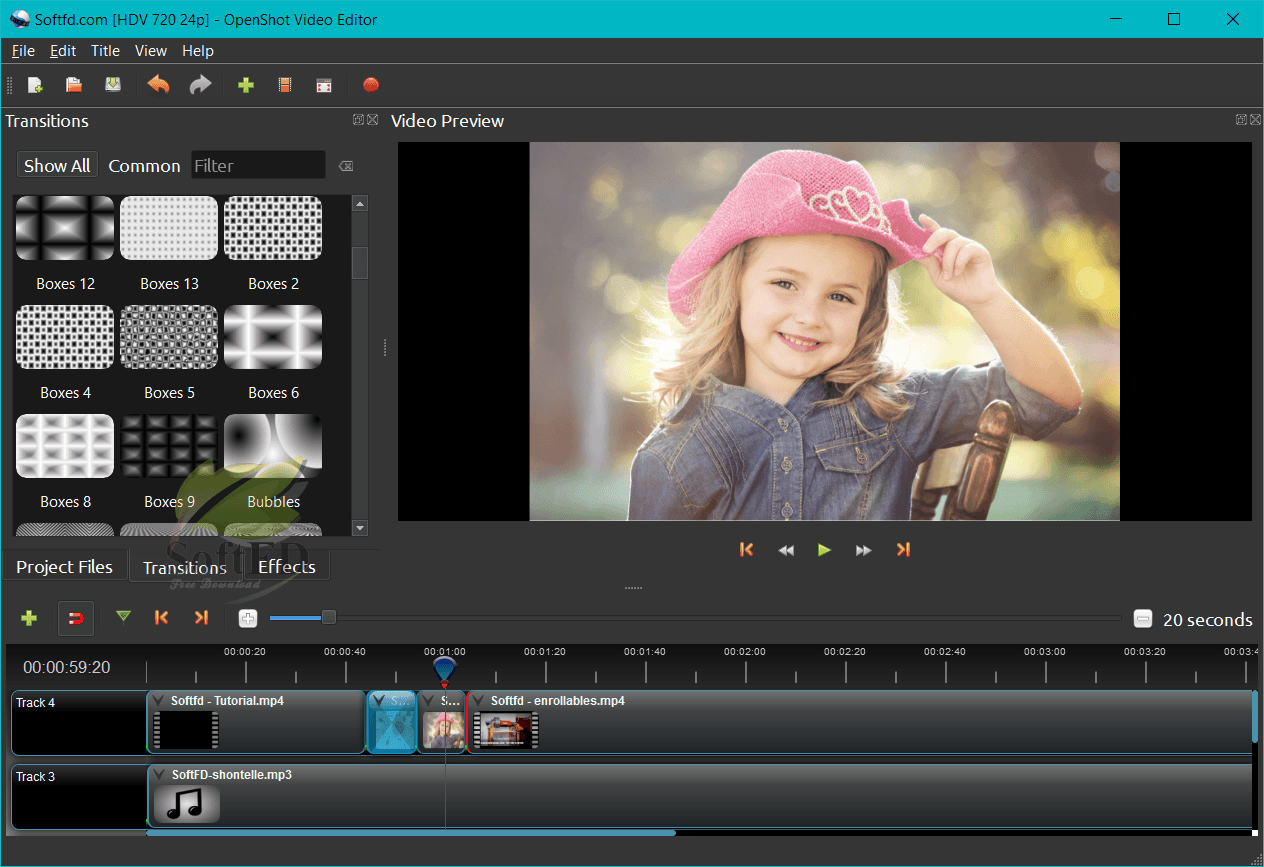Undo the last action
Screen dimensions: 1264x867
pos(158,85)
